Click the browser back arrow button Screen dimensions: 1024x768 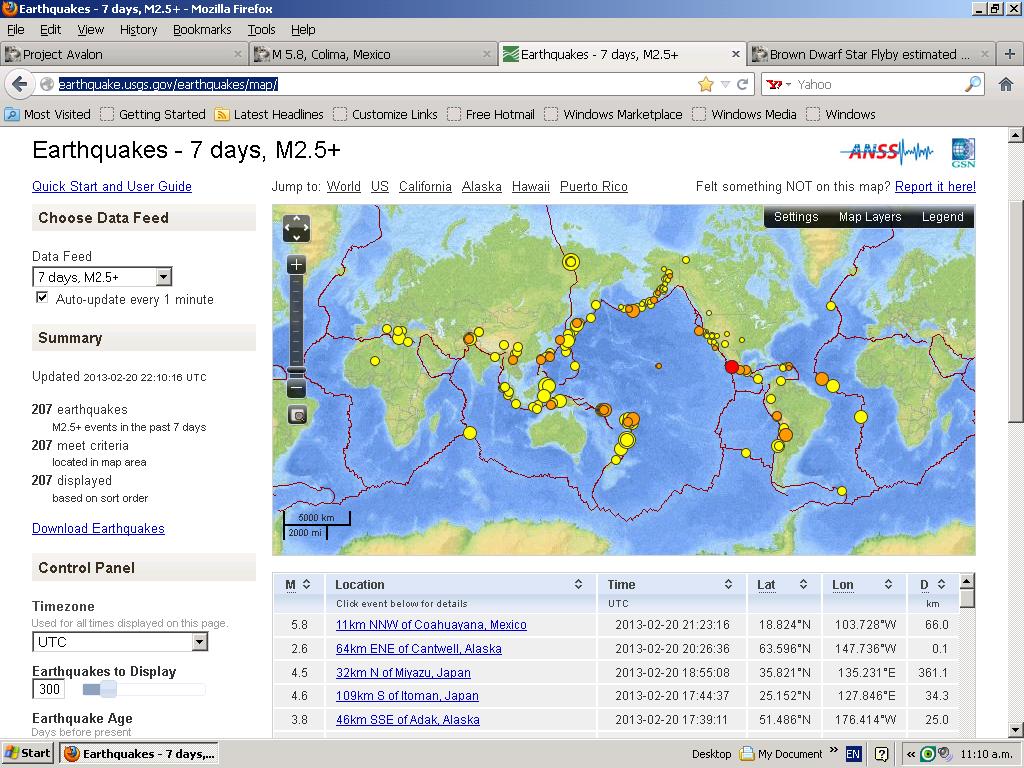[x=19, y=85]
